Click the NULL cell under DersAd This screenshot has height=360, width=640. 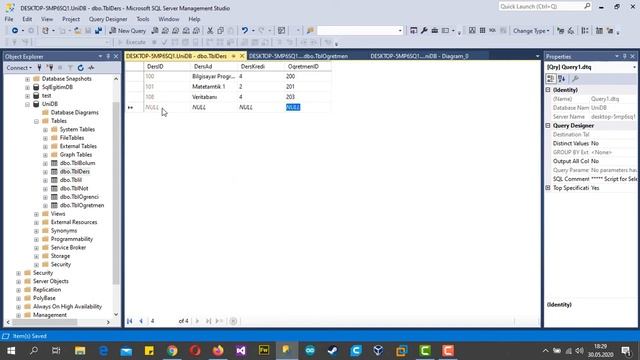click(214, 107)
